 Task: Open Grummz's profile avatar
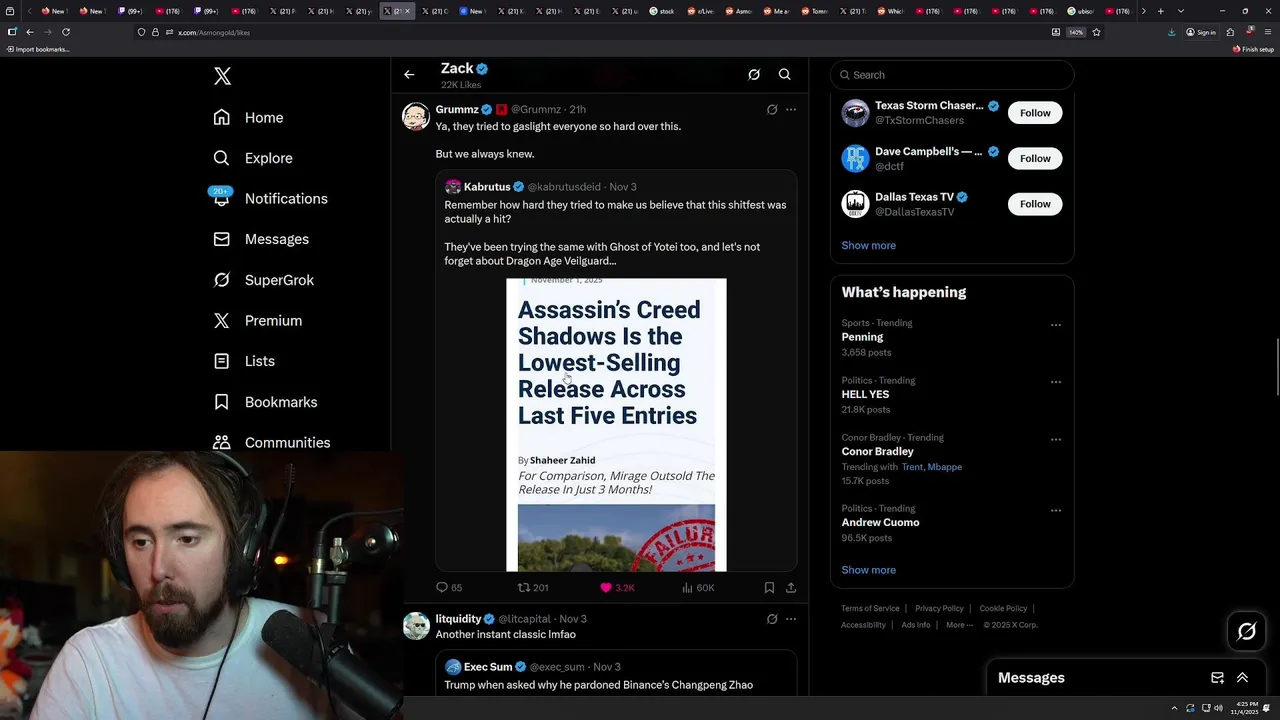click(416, 116)
